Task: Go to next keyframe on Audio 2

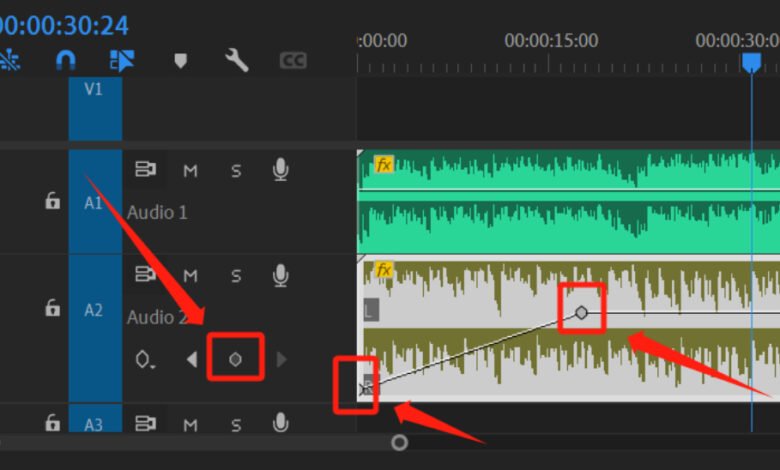Action: [x=282, y=359]
